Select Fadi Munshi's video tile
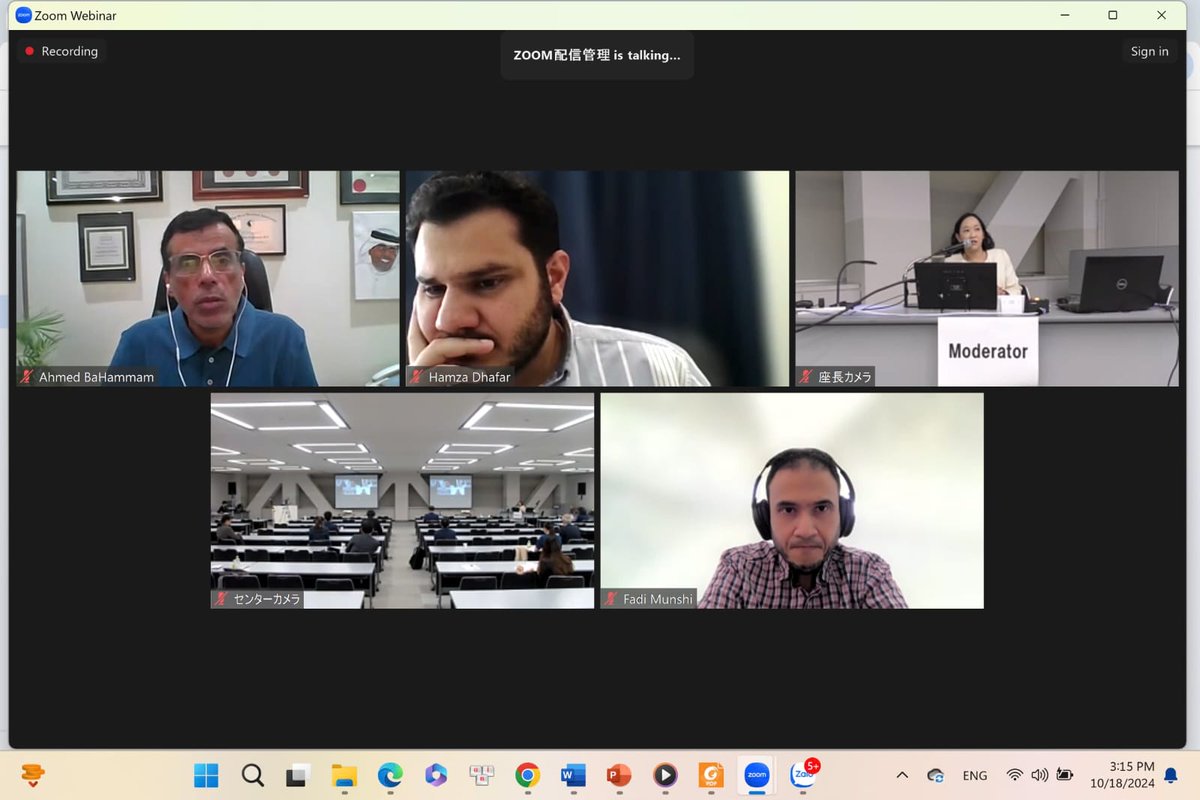1200x800 pixels. 792,500
